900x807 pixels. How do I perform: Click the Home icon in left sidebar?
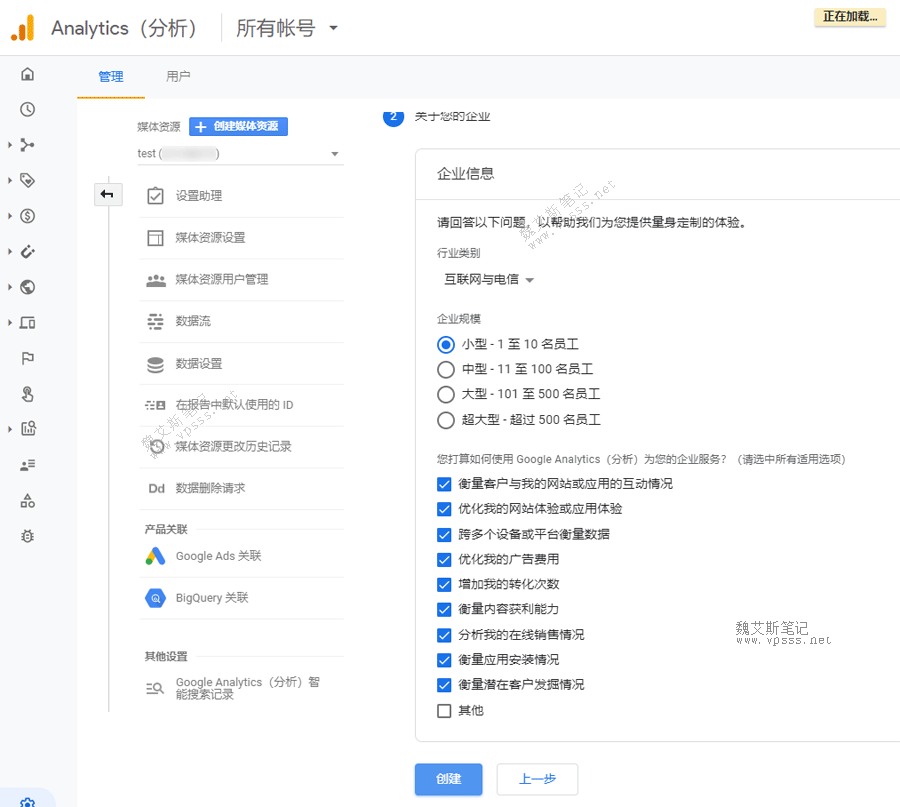pos(27,74)
